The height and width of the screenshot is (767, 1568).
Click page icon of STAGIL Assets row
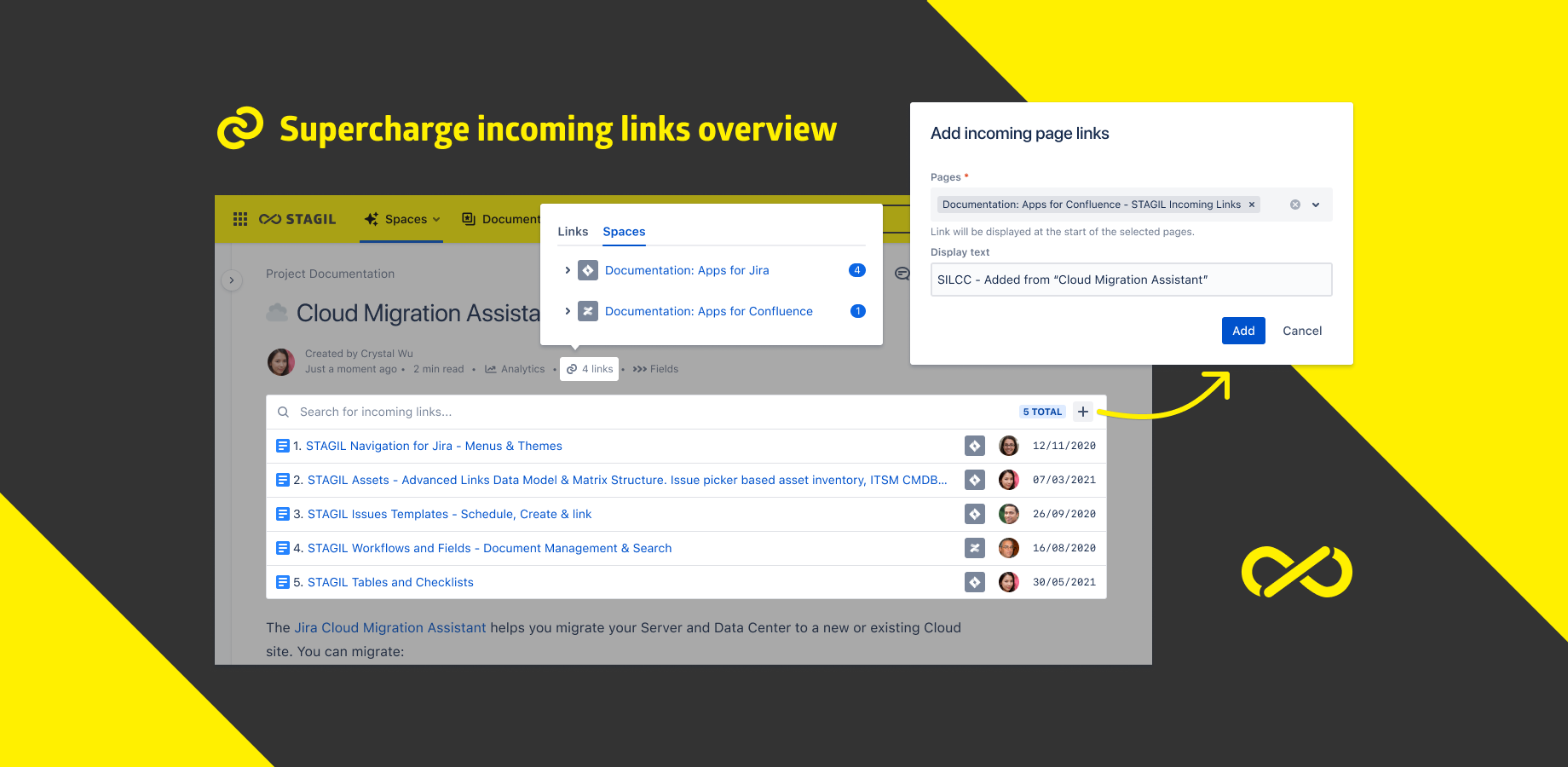click(283, 480)
